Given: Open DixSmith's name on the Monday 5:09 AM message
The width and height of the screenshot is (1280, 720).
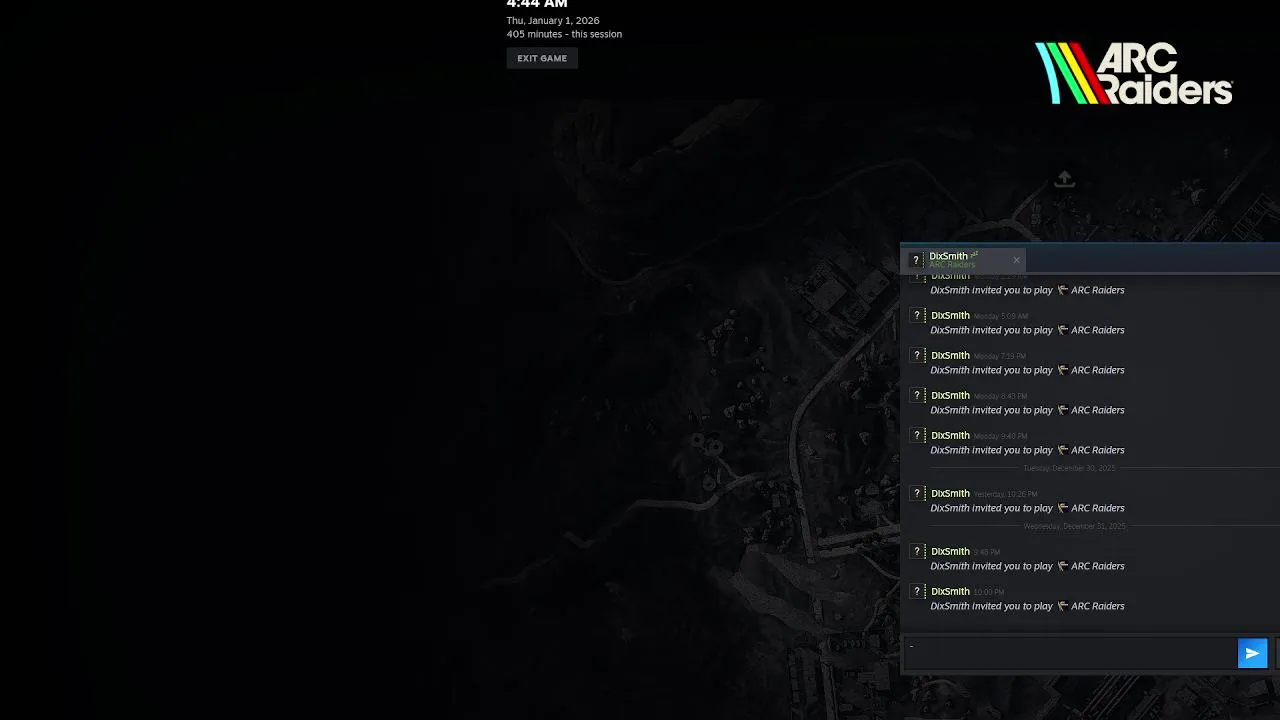Looking at the screenshot, I should [x=950, y=316].
